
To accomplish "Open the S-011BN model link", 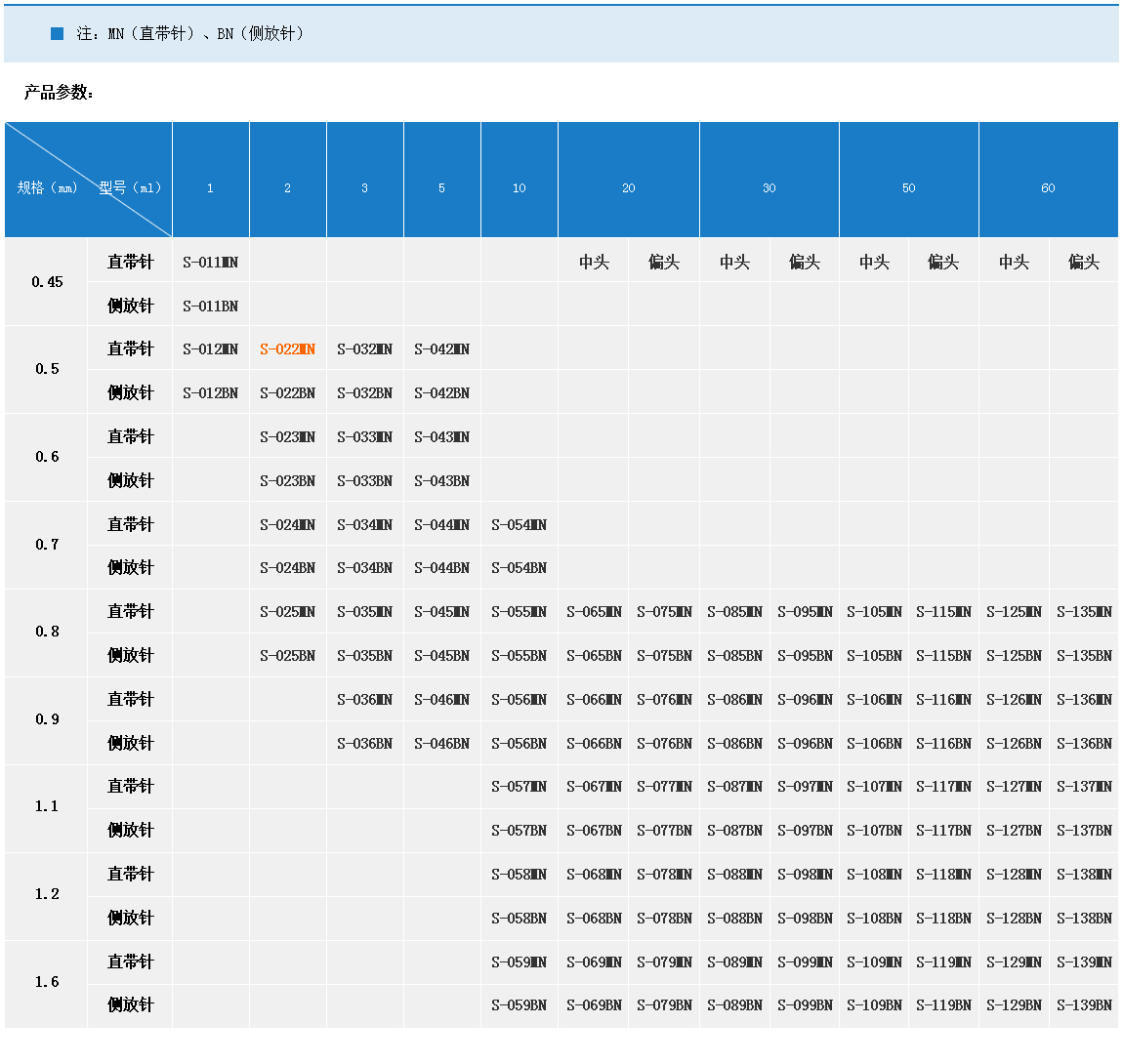I will tap(210, 306).
